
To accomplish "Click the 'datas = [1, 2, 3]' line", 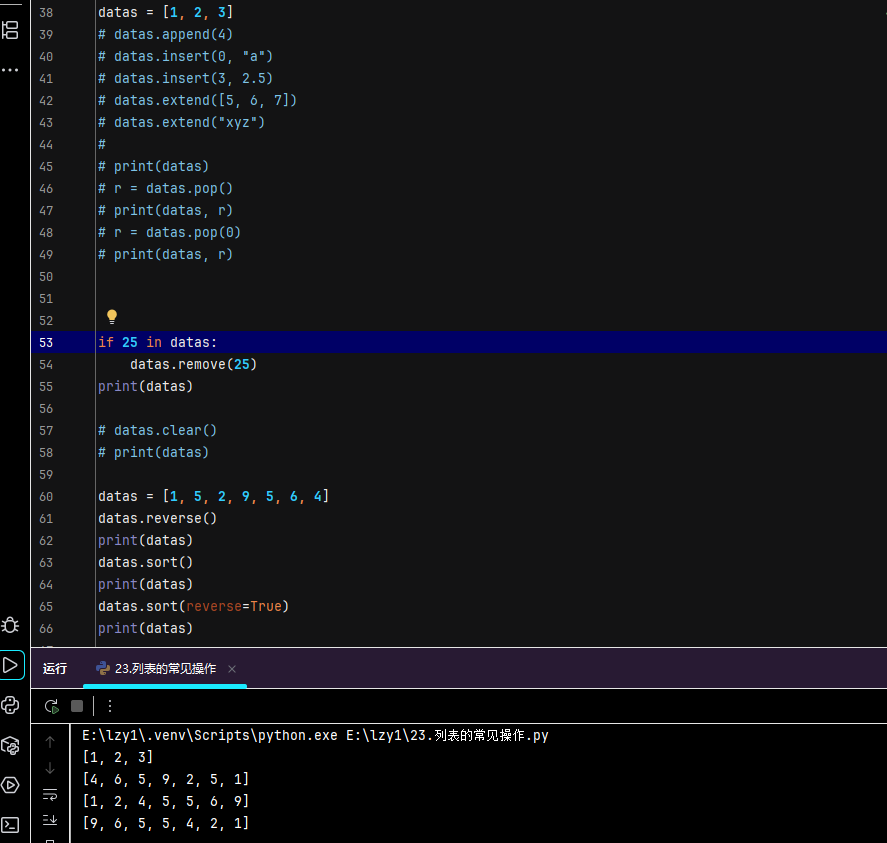I will pos(165,12).
